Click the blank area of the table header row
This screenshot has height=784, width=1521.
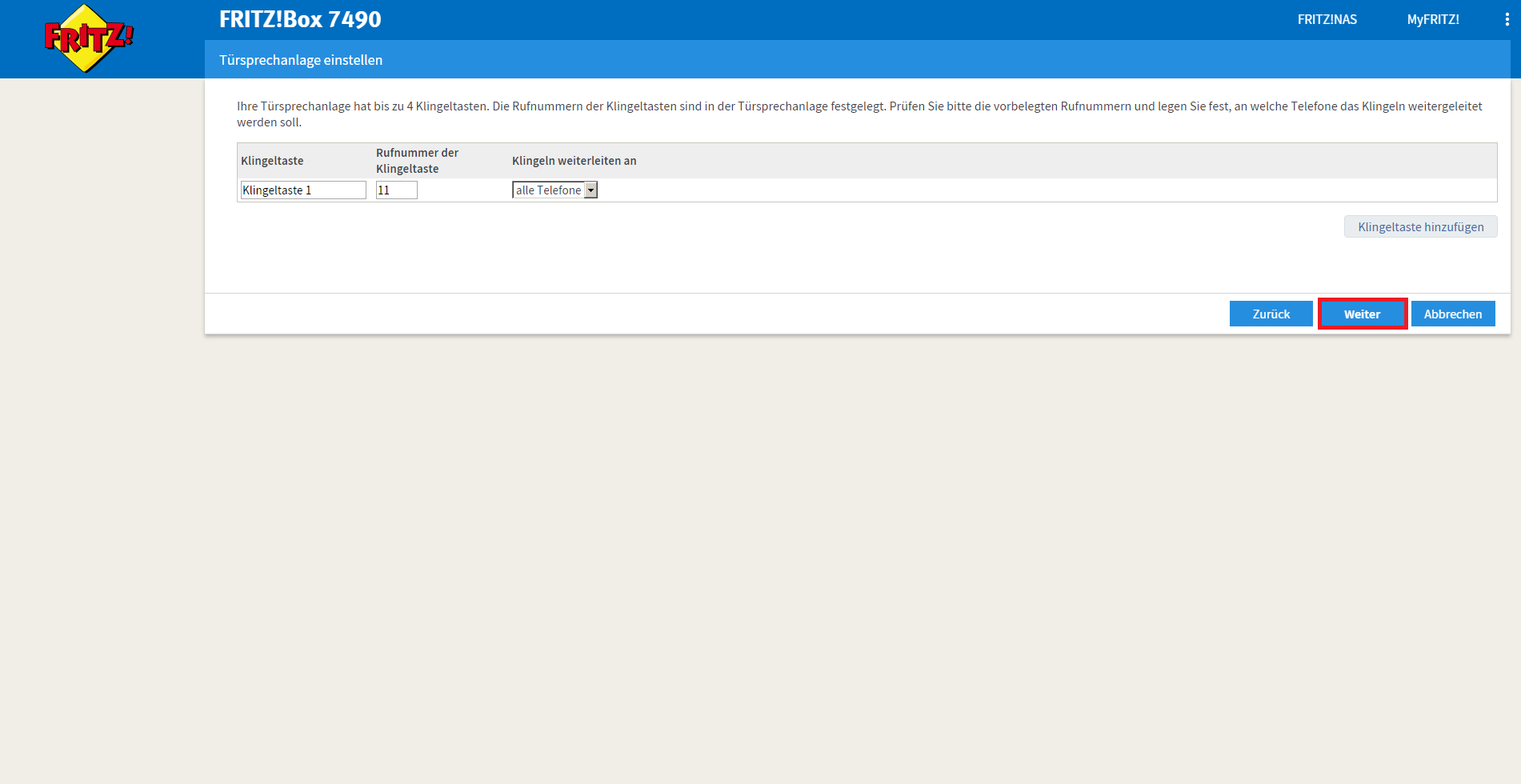pos(1040,161)
